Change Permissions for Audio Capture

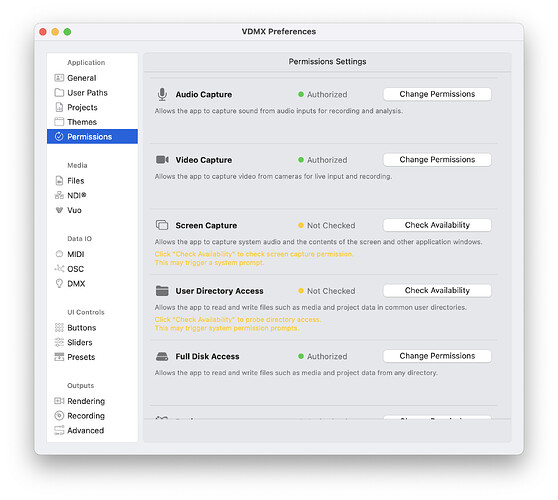(437, 94)
